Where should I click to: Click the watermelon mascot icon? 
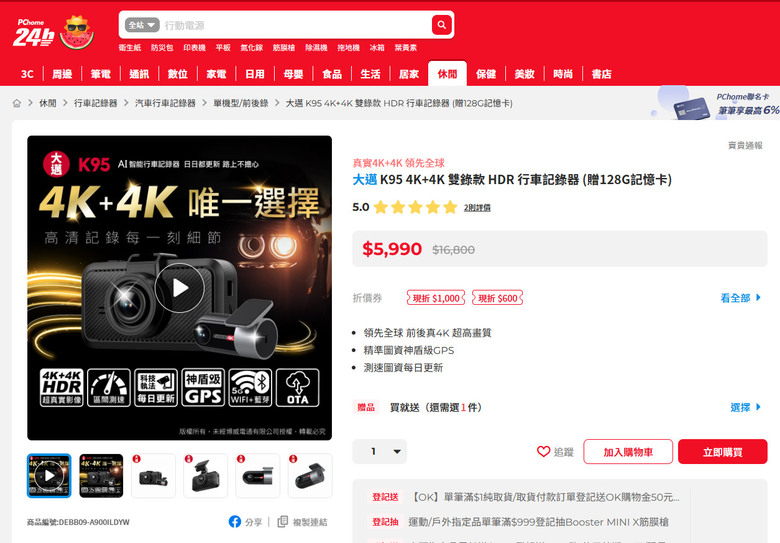(77, 32)
